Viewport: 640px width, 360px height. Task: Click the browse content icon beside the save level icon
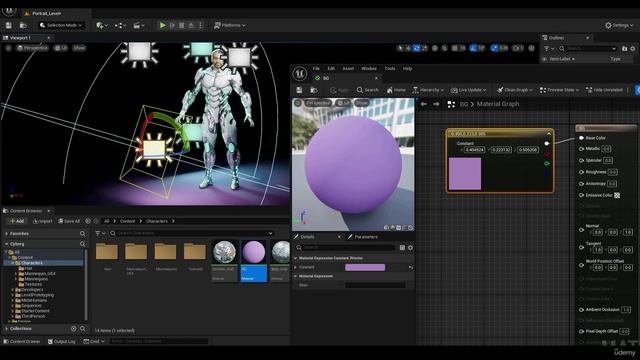click(x=23, y=25)
